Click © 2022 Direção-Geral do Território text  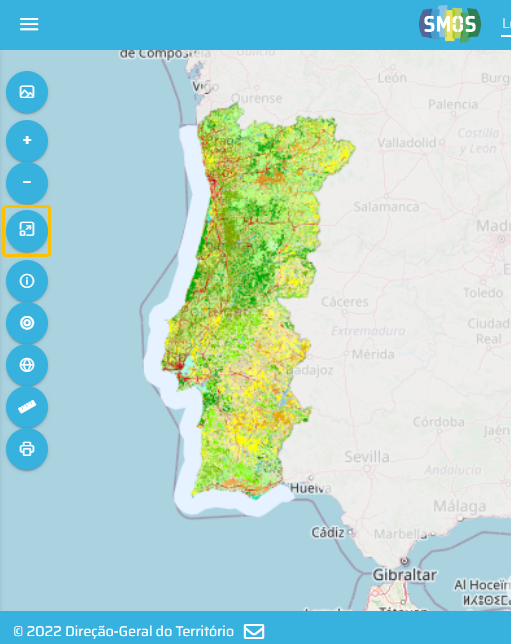(124, 631)
